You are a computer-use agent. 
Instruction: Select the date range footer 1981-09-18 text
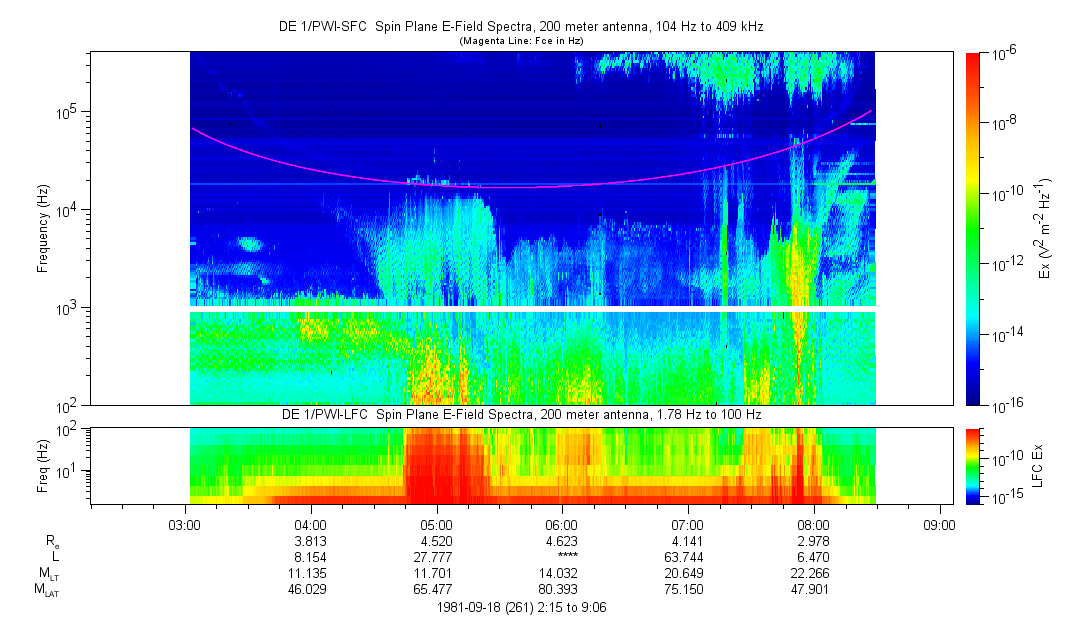(x=521, y=607)
